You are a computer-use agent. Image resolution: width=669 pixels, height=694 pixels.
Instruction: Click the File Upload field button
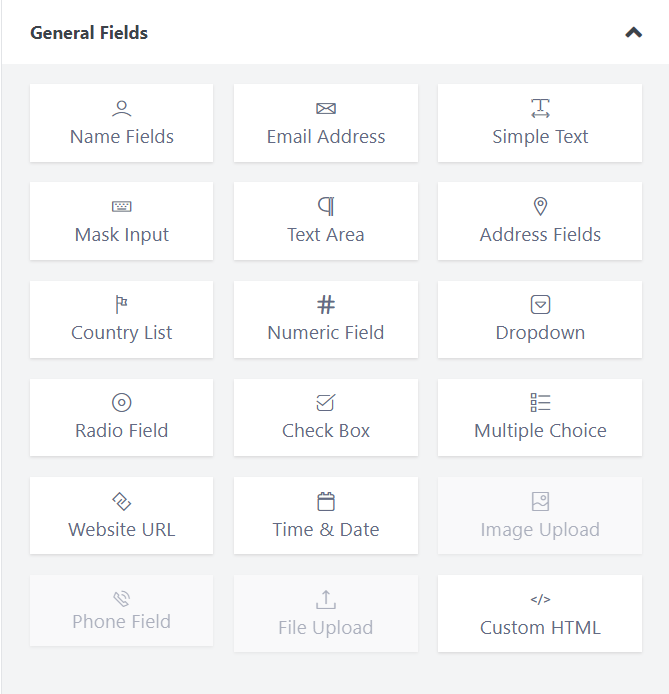tap(326, 613)
